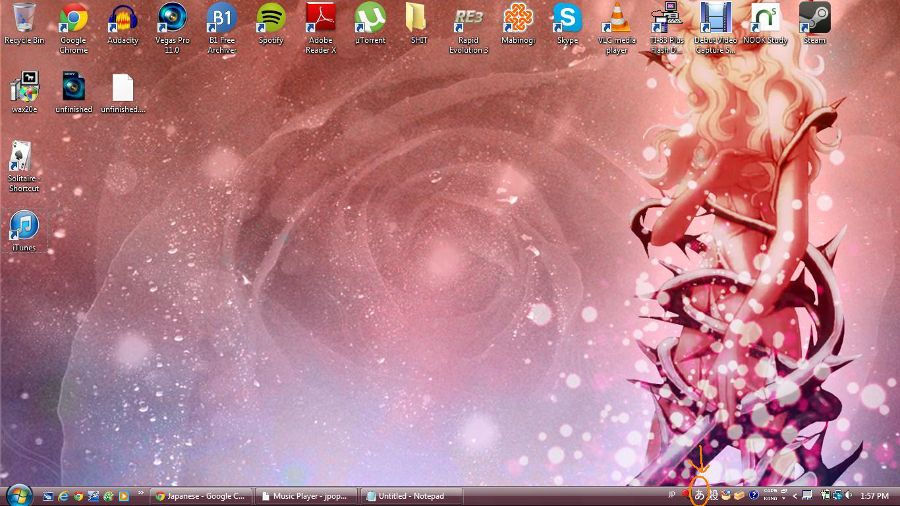Select the Mabinogi desktop shortcut
Viewport: 900px width, 506px height.
click(518, 20)
